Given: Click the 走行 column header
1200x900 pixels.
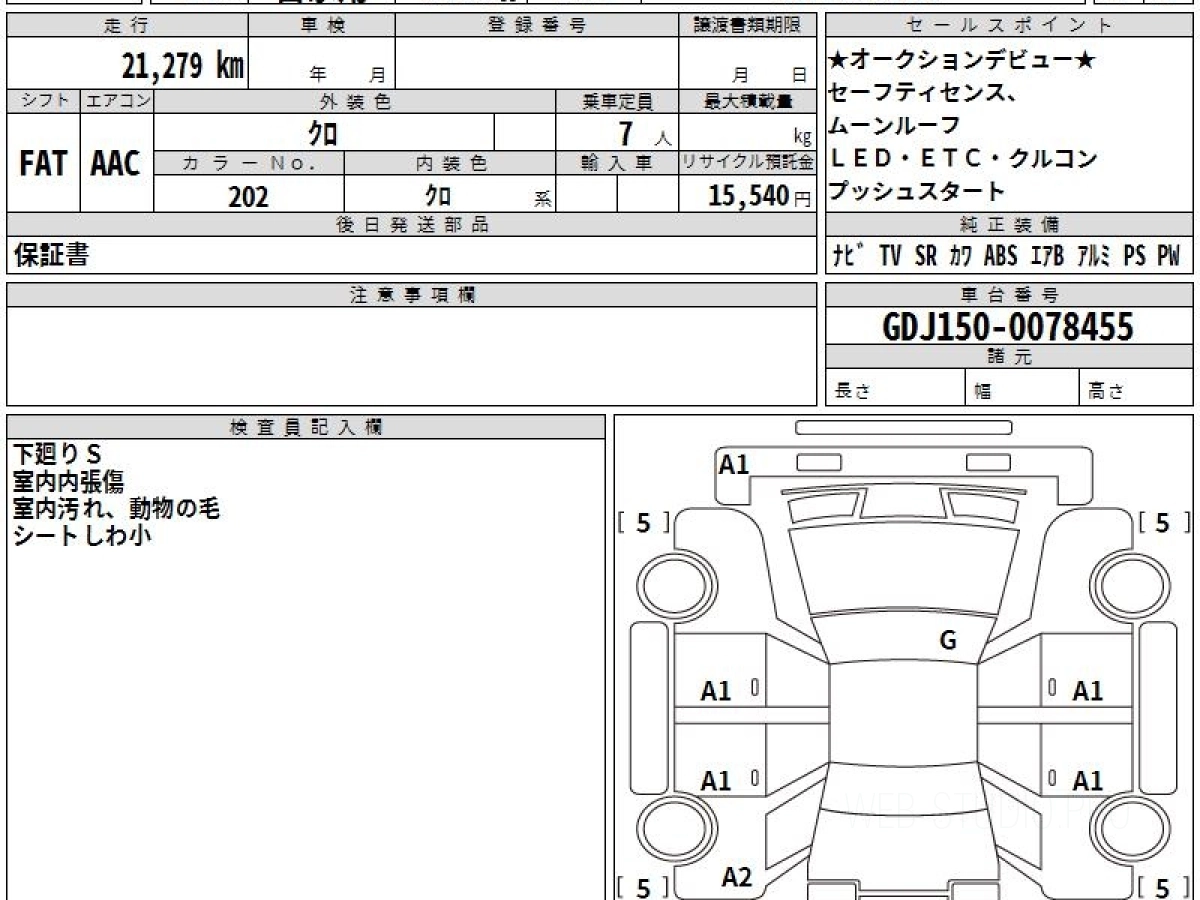Looking at the screenshot, I should (x=127, y=26).
